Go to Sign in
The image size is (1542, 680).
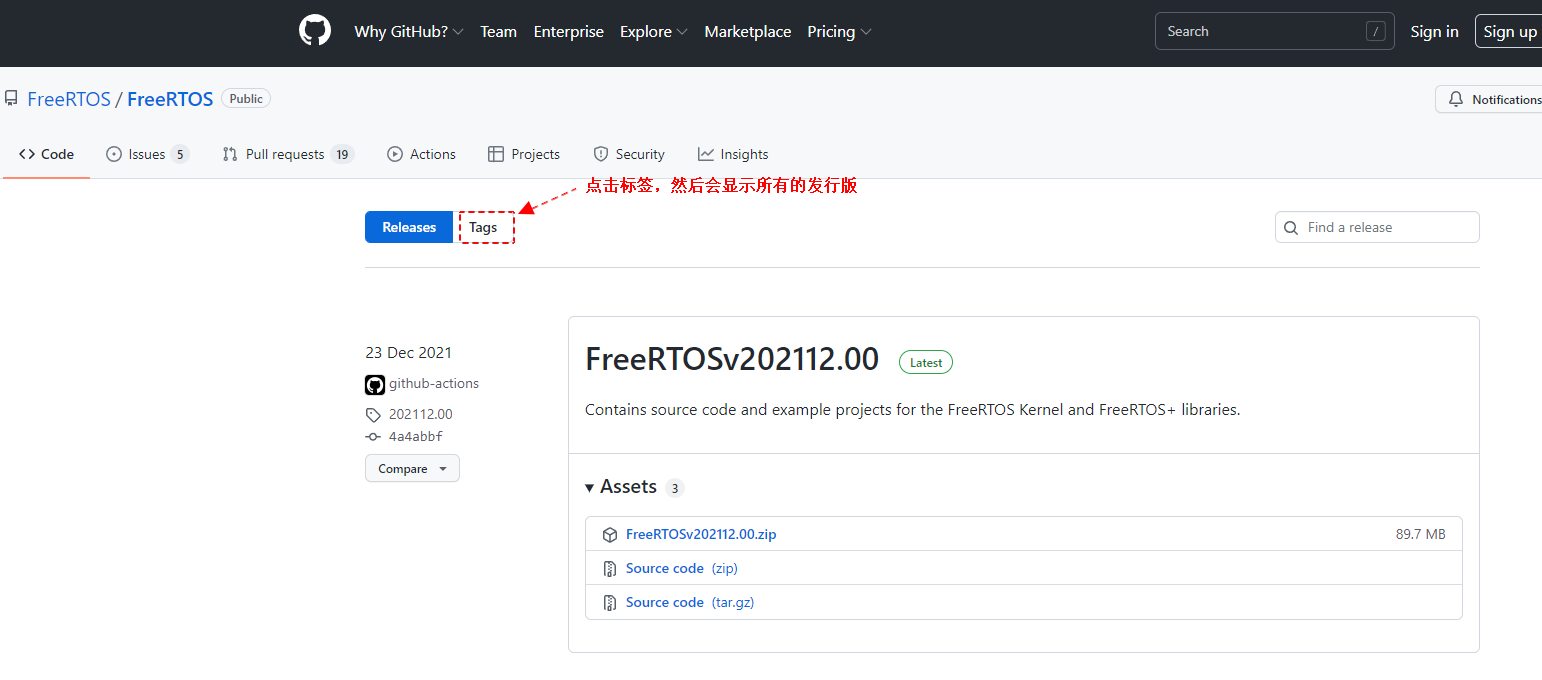pos(1434,32)
